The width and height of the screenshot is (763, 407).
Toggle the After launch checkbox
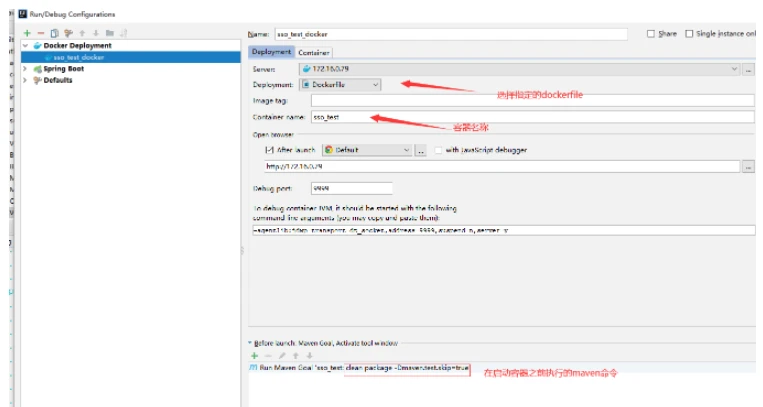[x=269, y=150]
